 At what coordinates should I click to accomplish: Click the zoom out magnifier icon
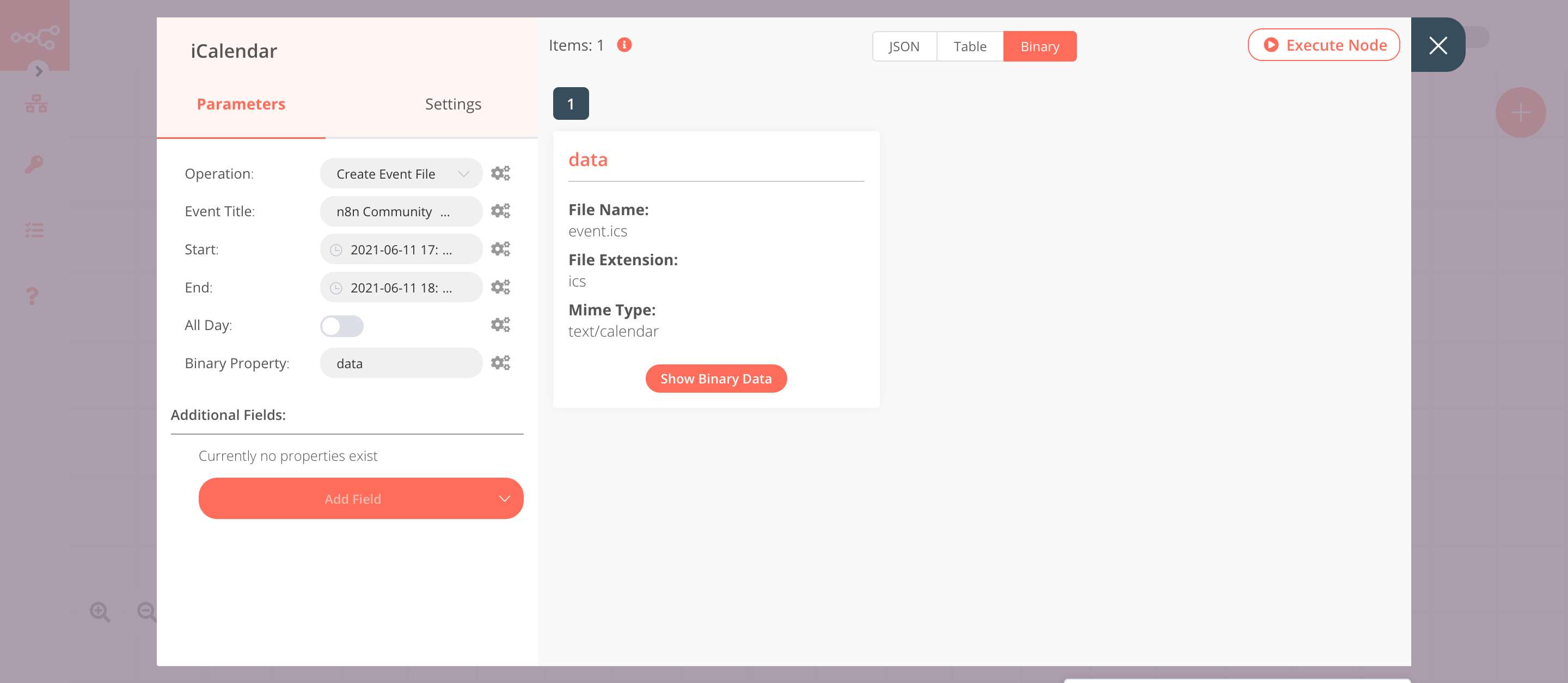click(145, 612)
